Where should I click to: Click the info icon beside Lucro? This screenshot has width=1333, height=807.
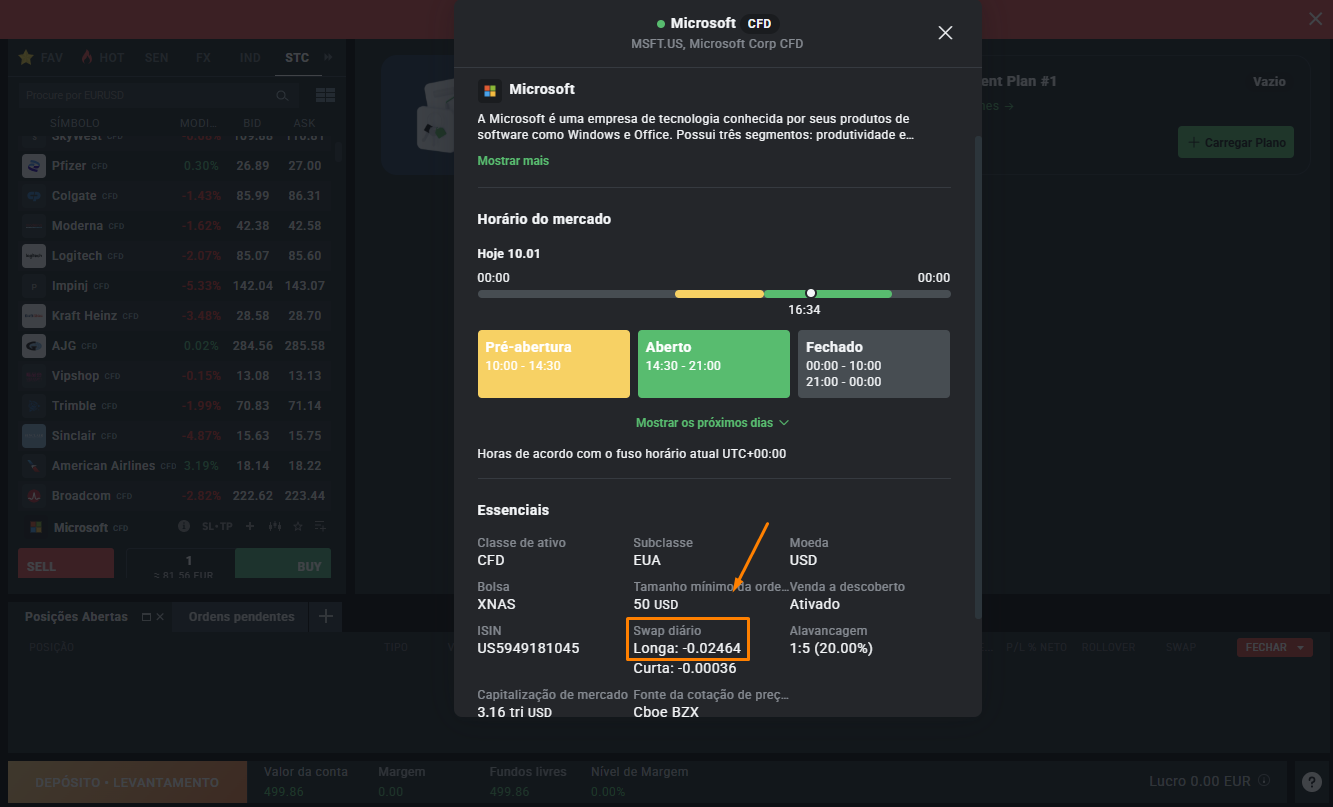tap(1264, 781)
